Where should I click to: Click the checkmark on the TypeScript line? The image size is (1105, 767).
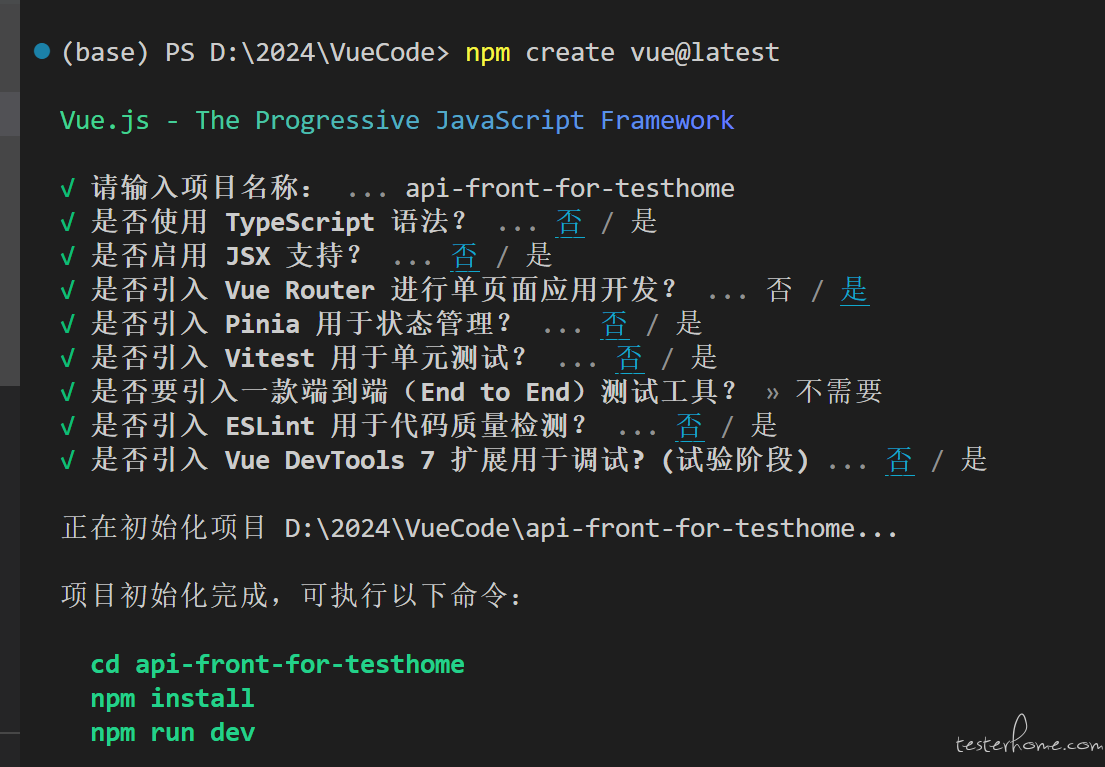(x=68, y=222)
